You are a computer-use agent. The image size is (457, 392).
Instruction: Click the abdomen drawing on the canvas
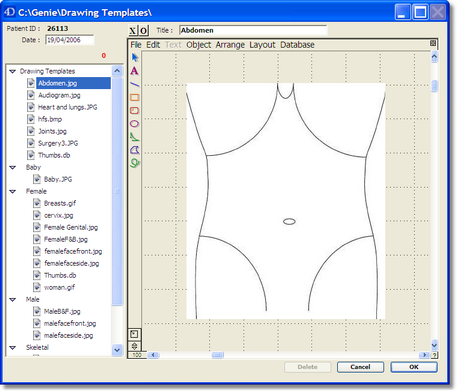[x=286, y=201]
